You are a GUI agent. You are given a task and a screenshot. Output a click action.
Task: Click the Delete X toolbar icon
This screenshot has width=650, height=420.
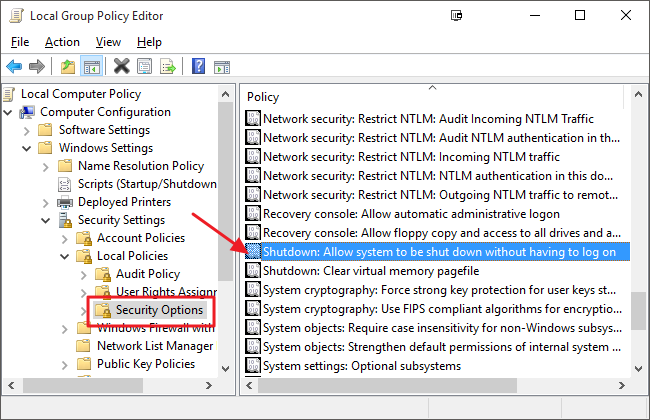point(121,67)
